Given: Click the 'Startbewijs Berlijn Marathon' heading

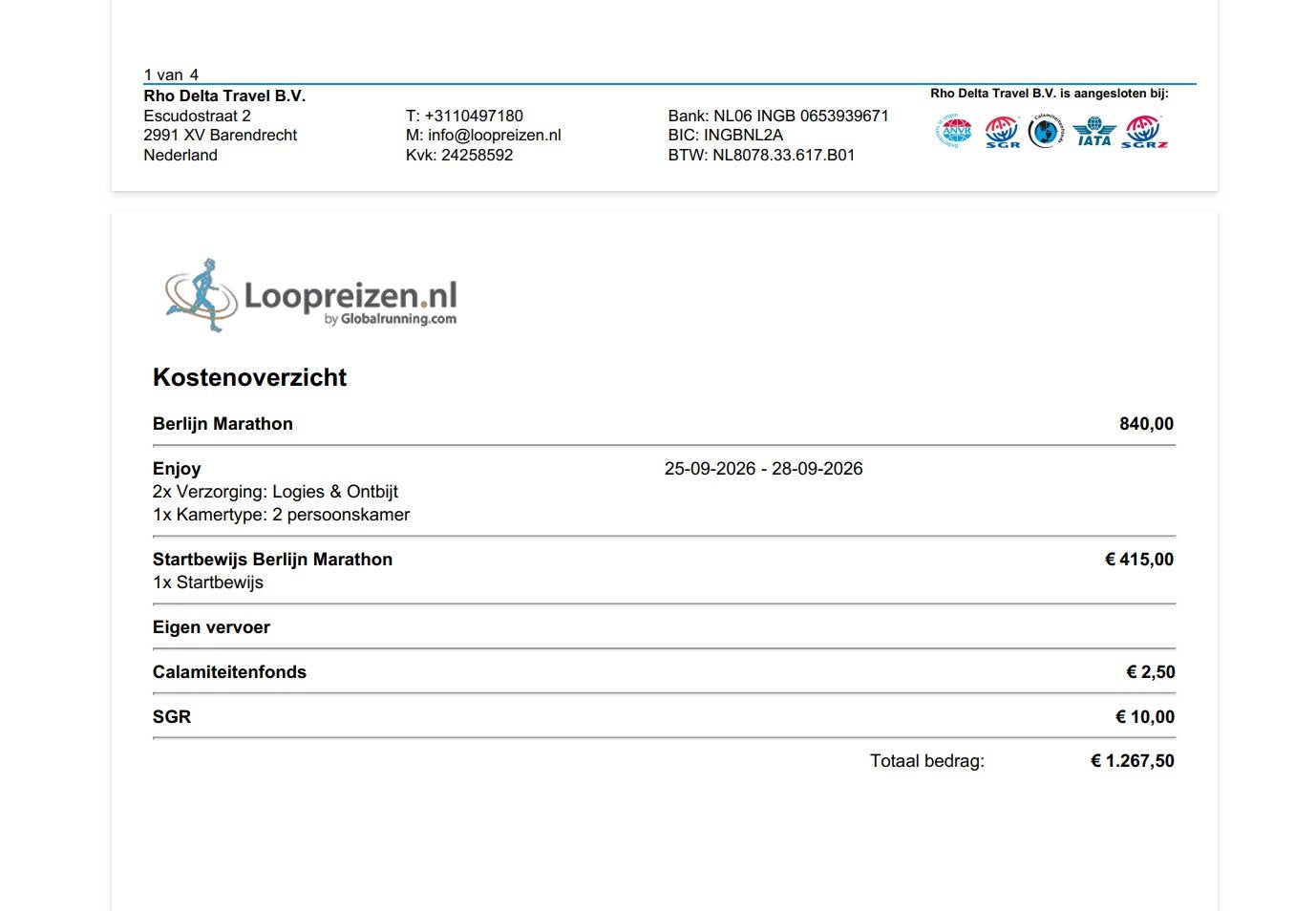Looking at the screenshot, I should pos(272,560).
